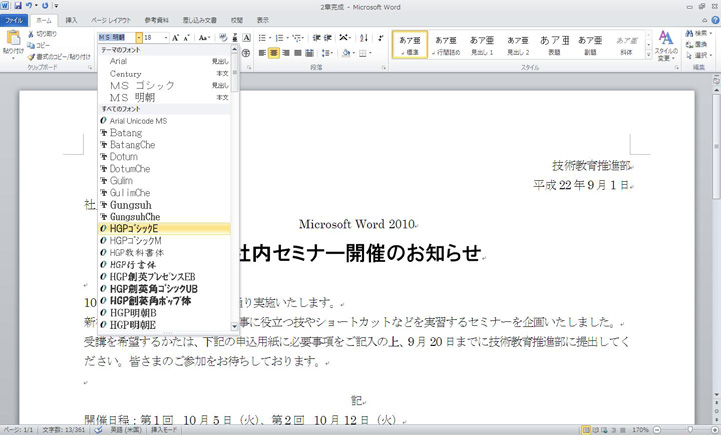Viewport: 721px width, 435px height.
Task: Switch to Draft view button
Action: pyautogui.click(x=622, y=430)
